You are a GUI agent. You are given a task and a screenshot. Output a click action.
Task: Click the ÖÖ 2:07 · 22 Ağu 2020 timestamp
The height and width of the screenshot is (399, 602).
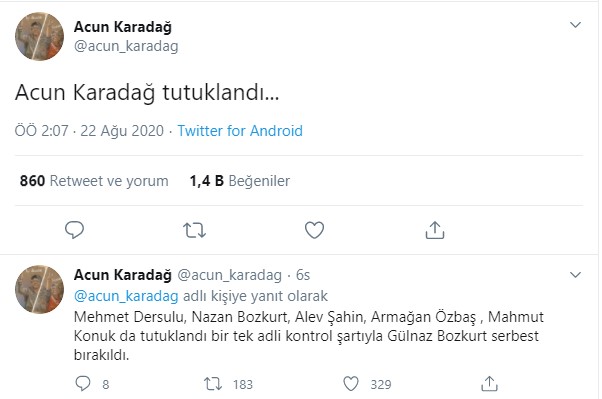click(x=89, y=131)
